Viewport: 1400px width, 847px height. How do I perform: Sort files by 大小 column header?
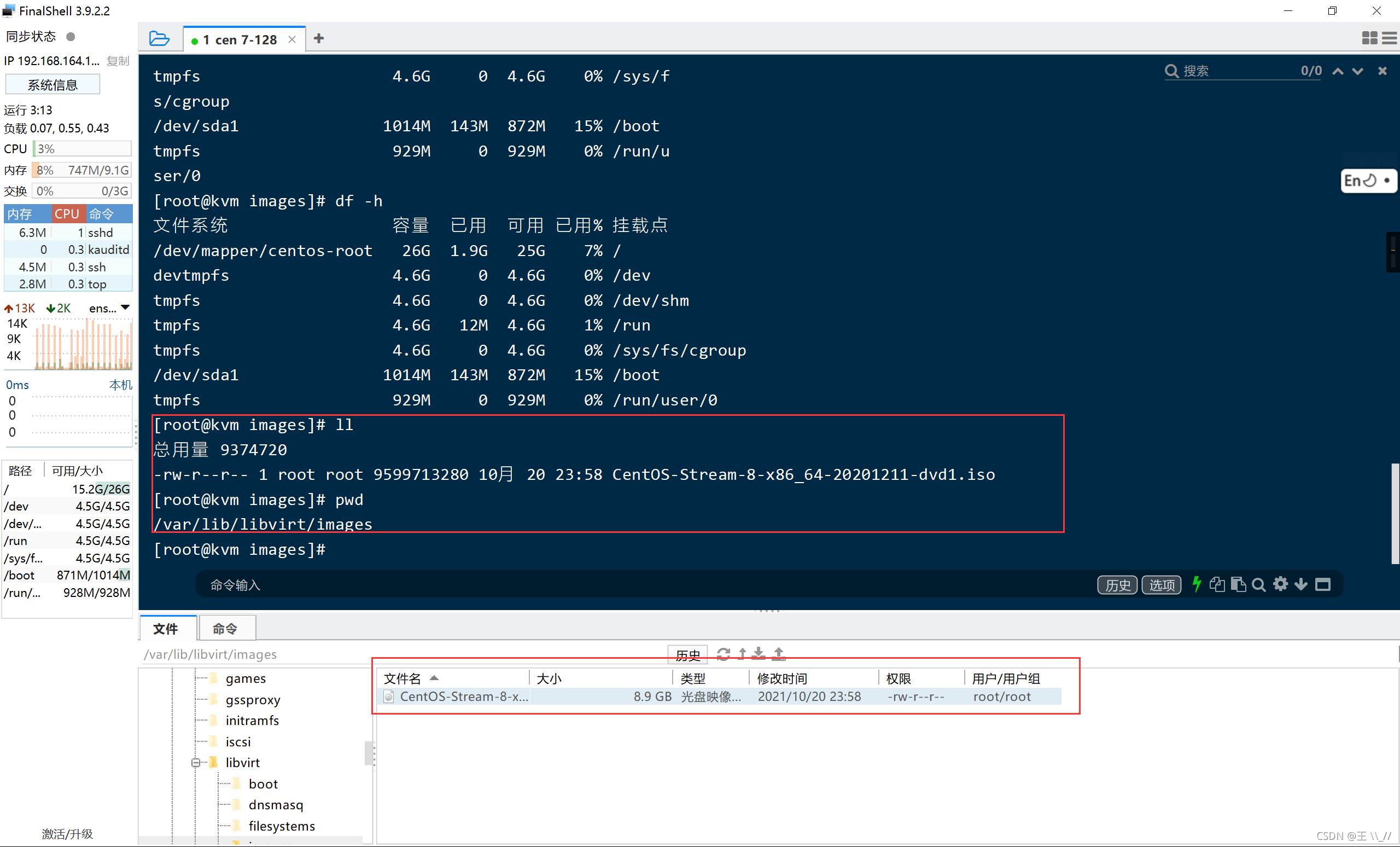pyautogui.click(x=601, y=678)
